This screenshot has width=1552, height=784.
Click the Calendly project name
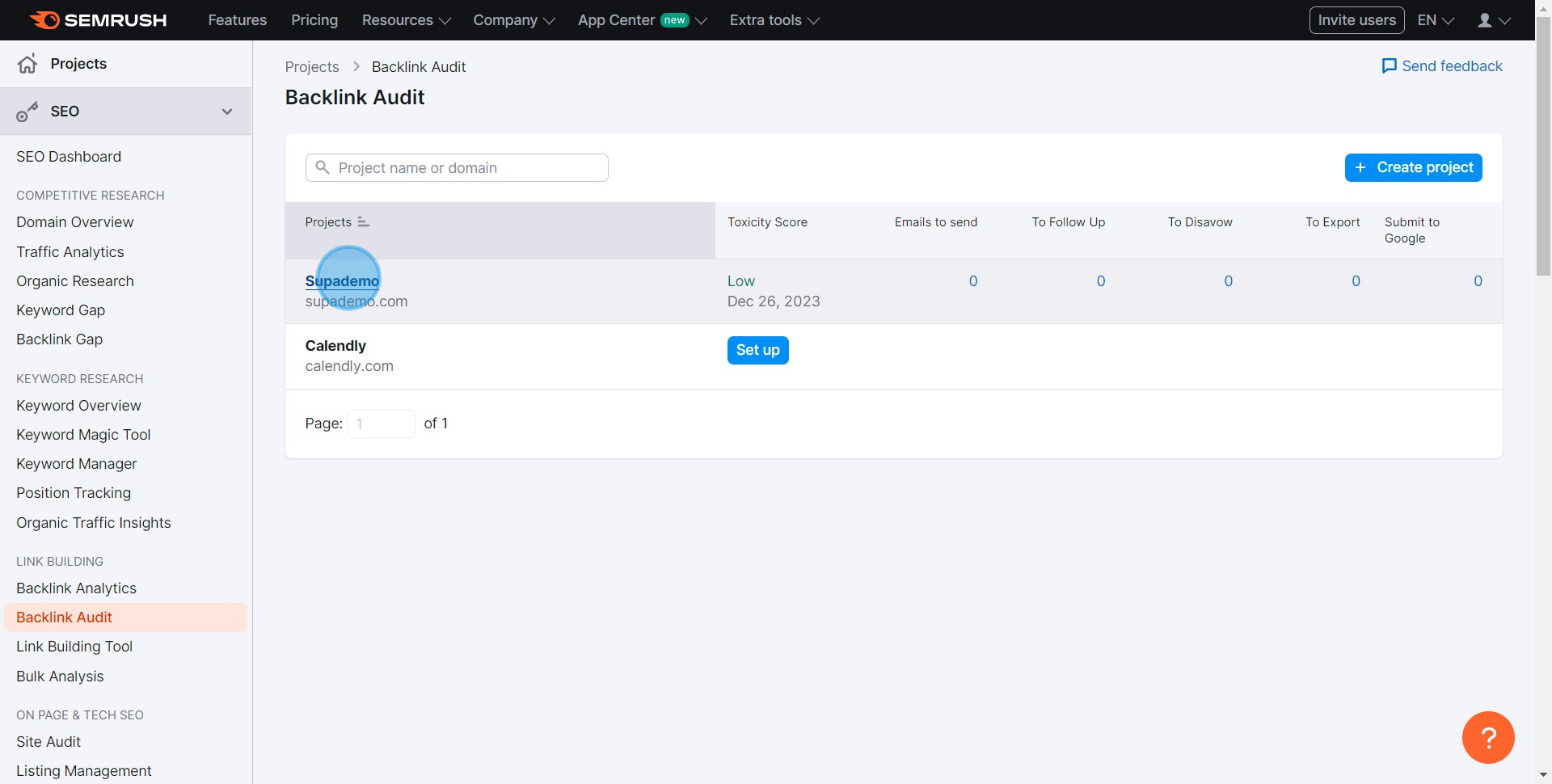pos(335,346)
